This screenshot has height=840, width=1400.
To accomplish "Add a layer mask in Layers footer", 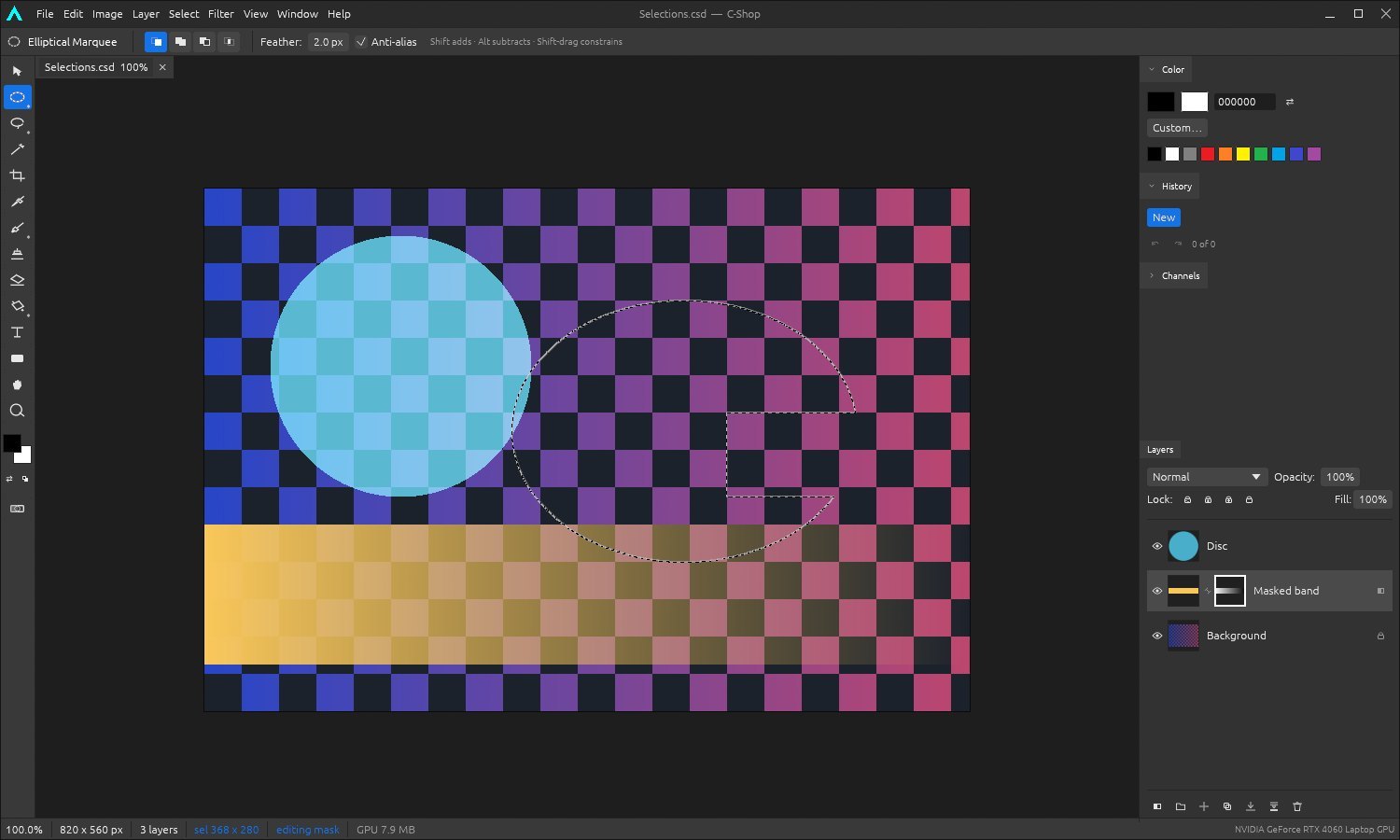I will [x=1157, y=806].
